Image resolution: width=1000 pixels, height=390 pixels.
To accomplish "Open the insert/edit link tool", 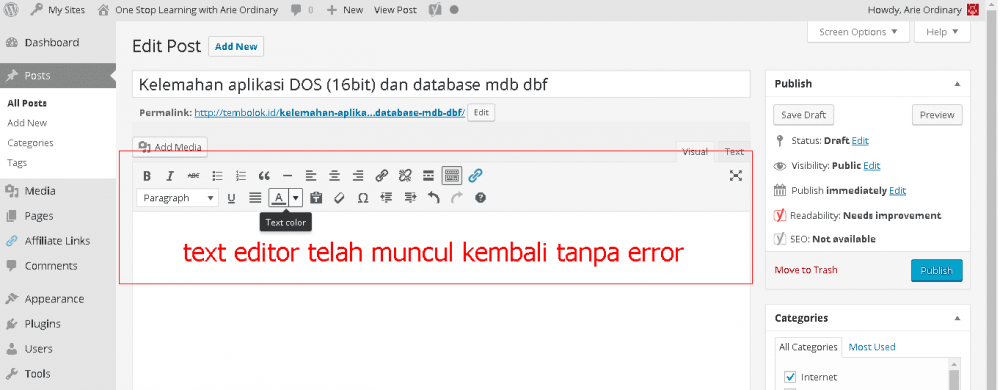I will click(381, 176).
